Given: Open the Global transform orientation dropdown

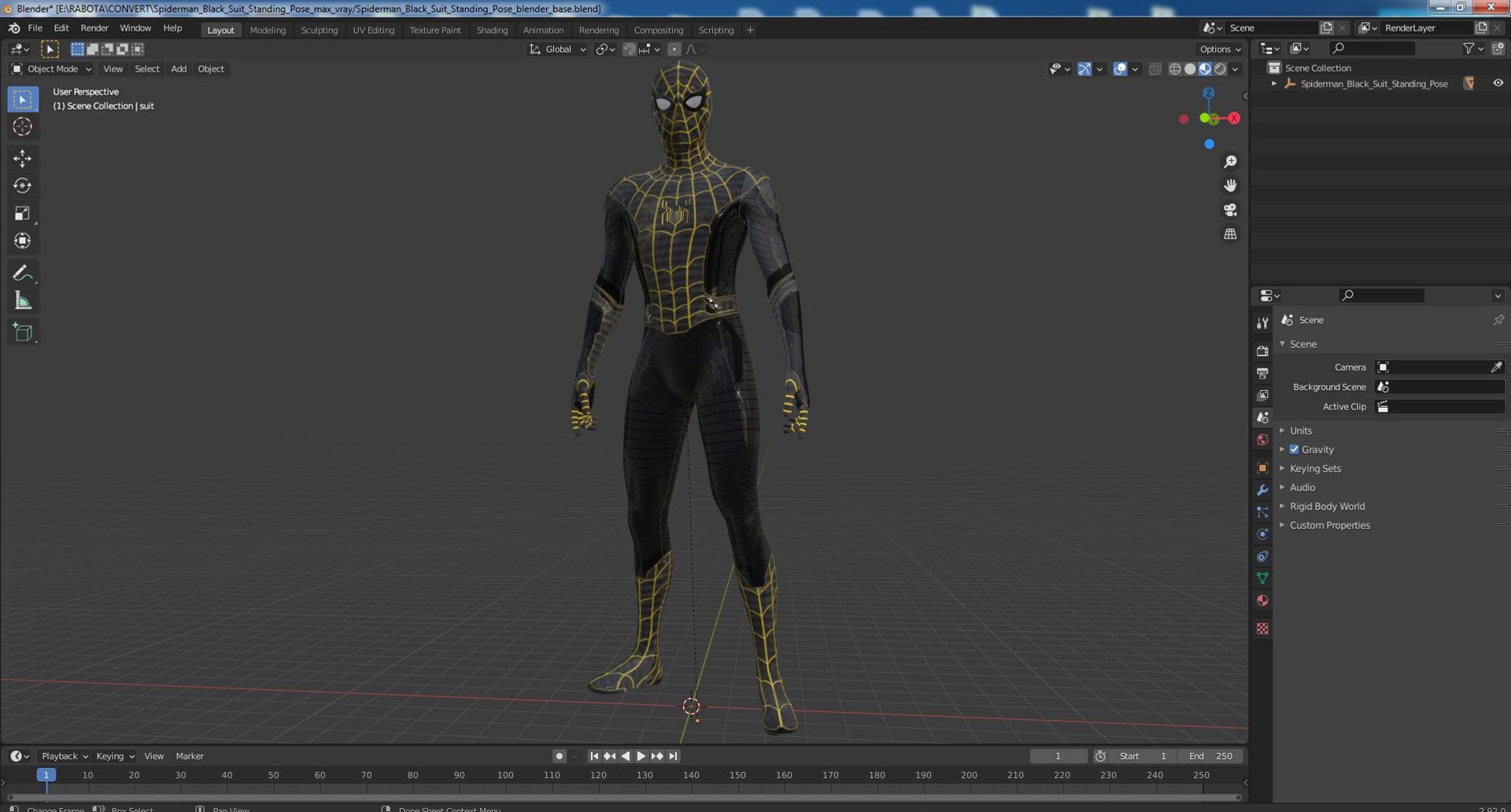Looking at the screenshot, I should [x=557, y=50].
